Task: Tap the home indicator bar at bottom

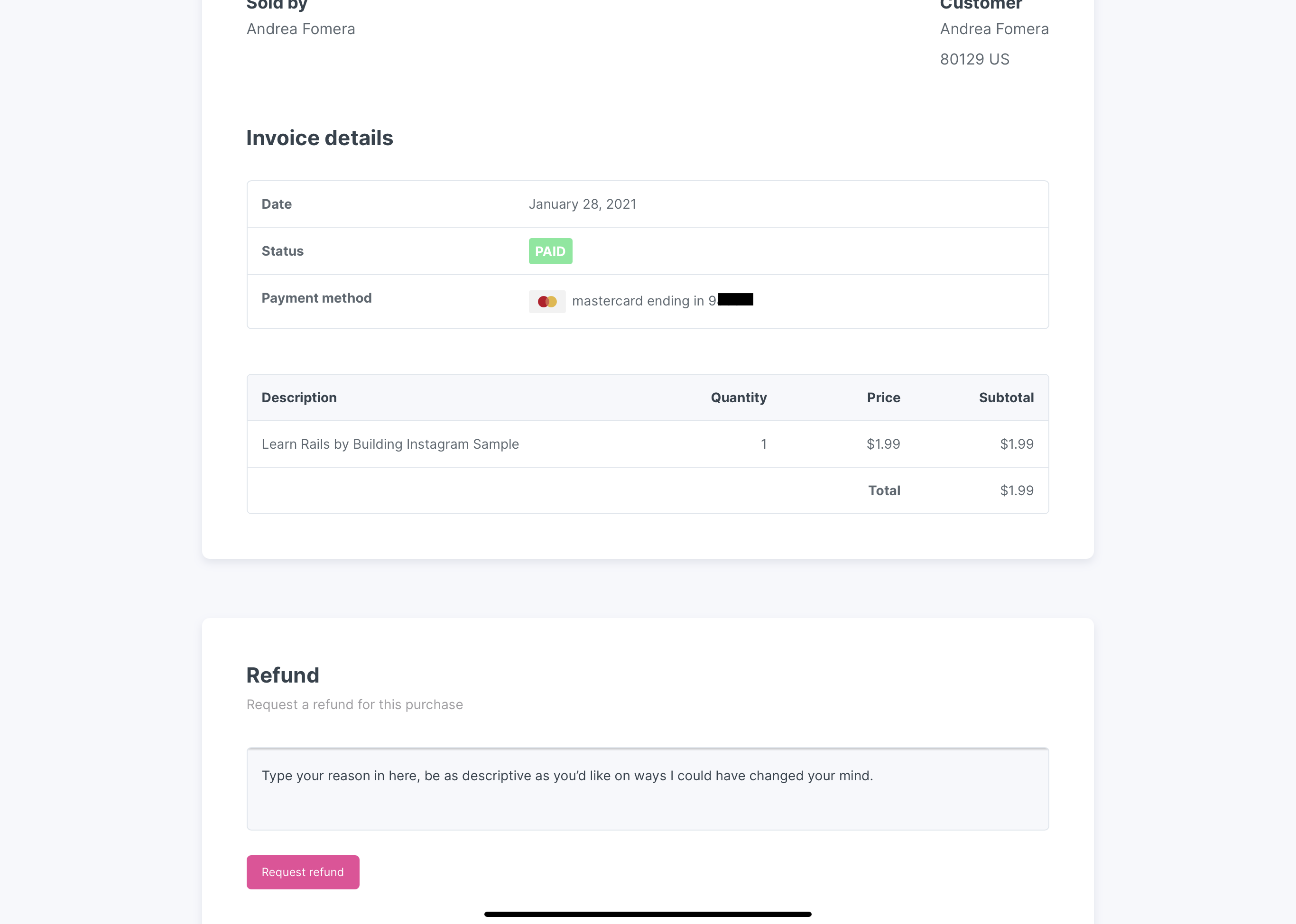Action: click(648, 914)
